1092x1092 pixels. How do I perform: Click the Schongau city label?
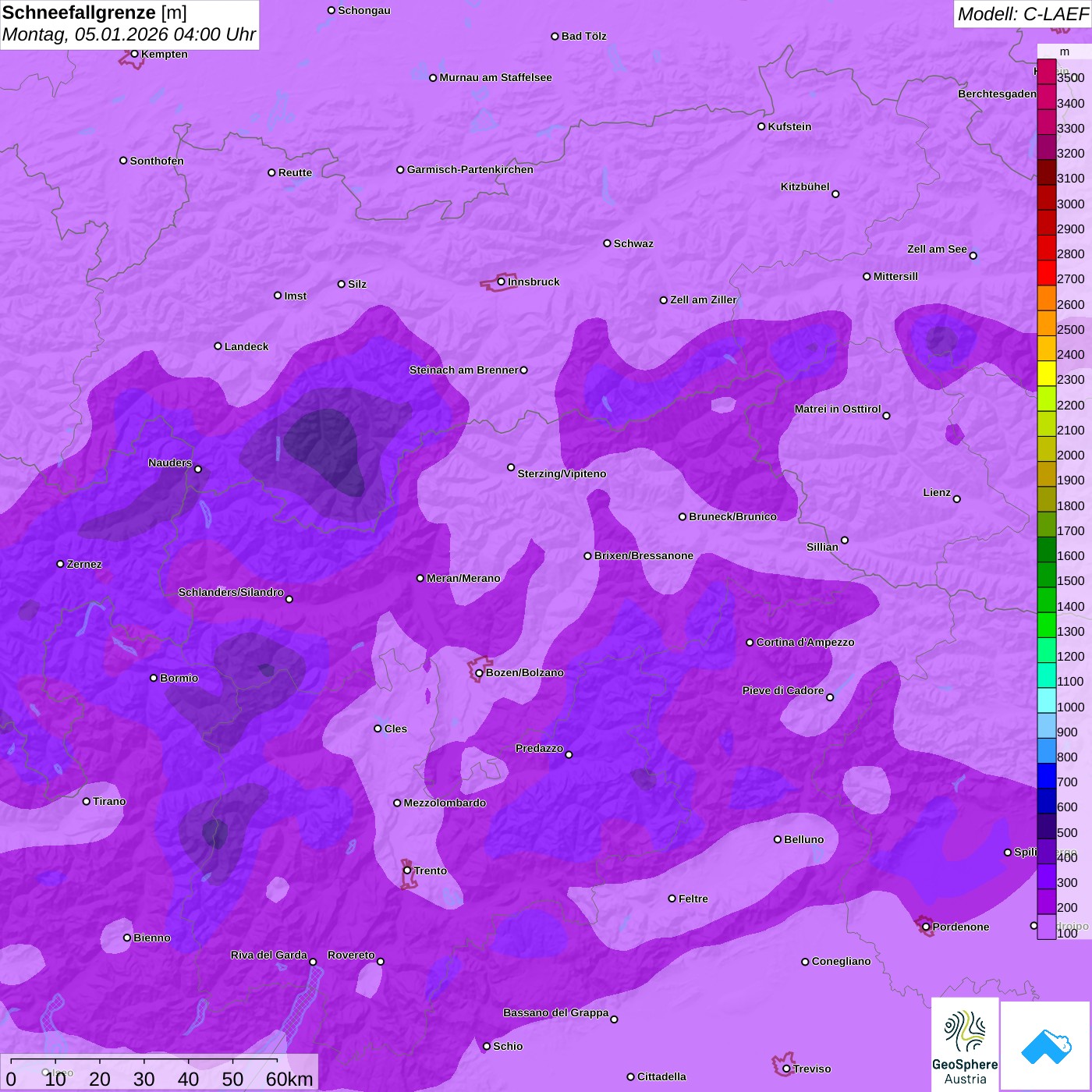point(364,10)
